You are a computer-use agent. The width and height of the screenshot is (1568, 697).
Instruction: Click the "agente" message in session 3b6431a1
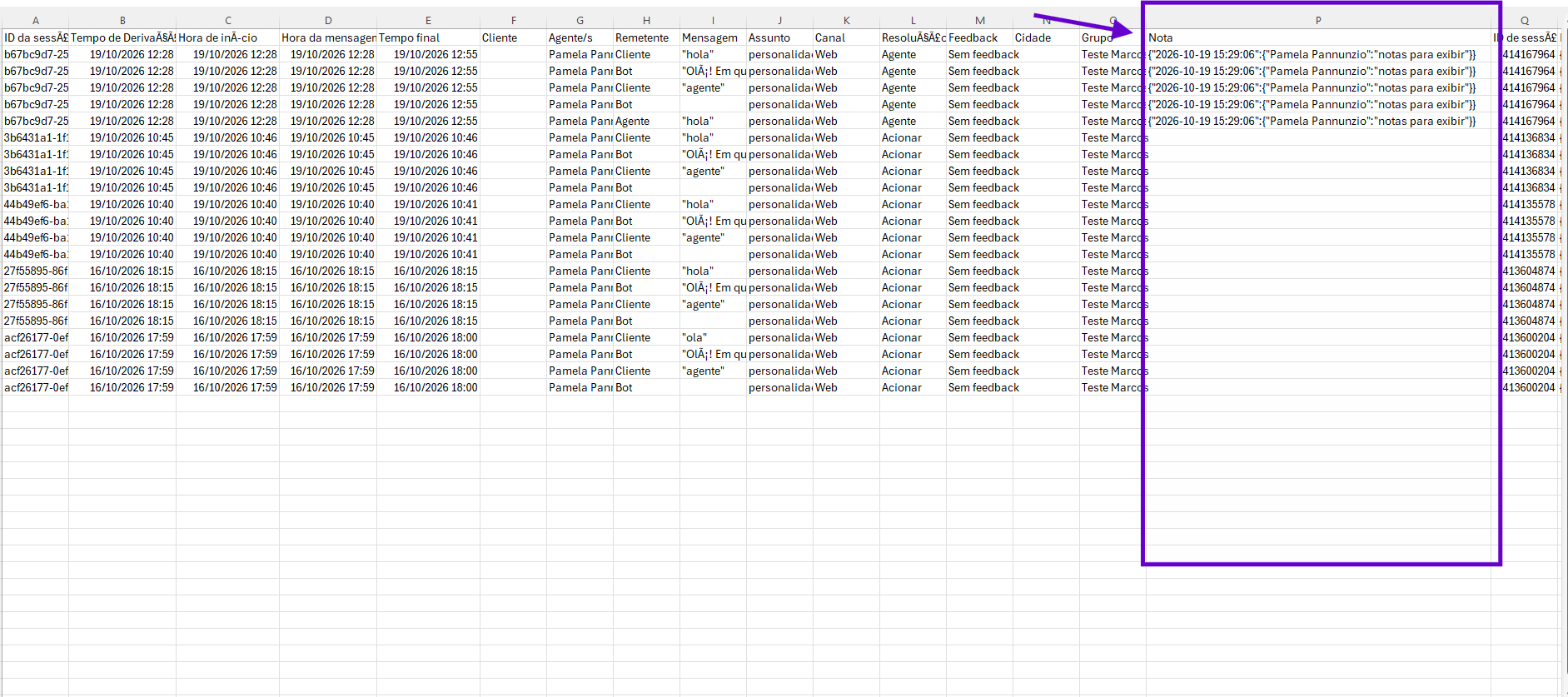(x=714, y=171)
